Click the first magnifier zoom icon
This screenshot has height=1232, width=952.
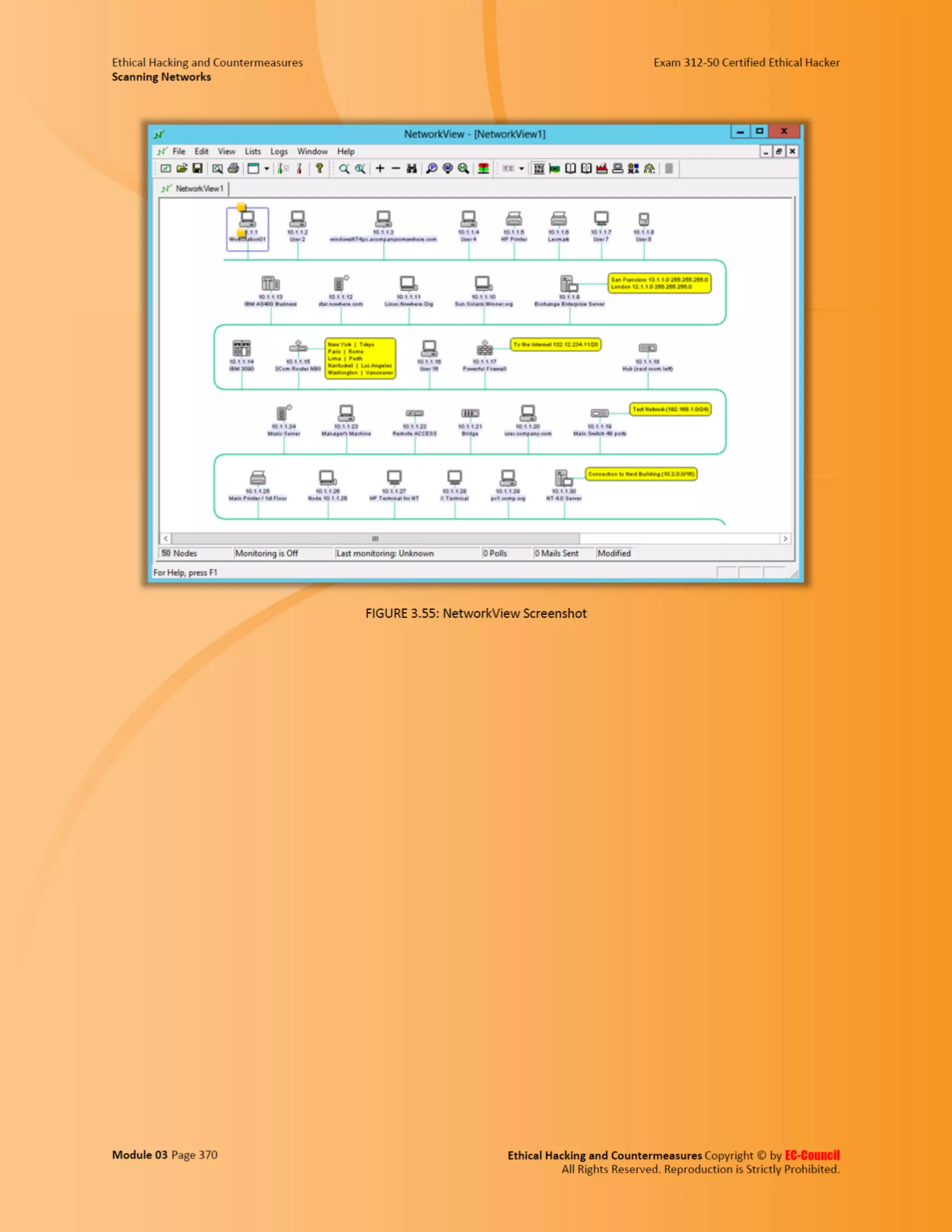(x=344, y=169)
